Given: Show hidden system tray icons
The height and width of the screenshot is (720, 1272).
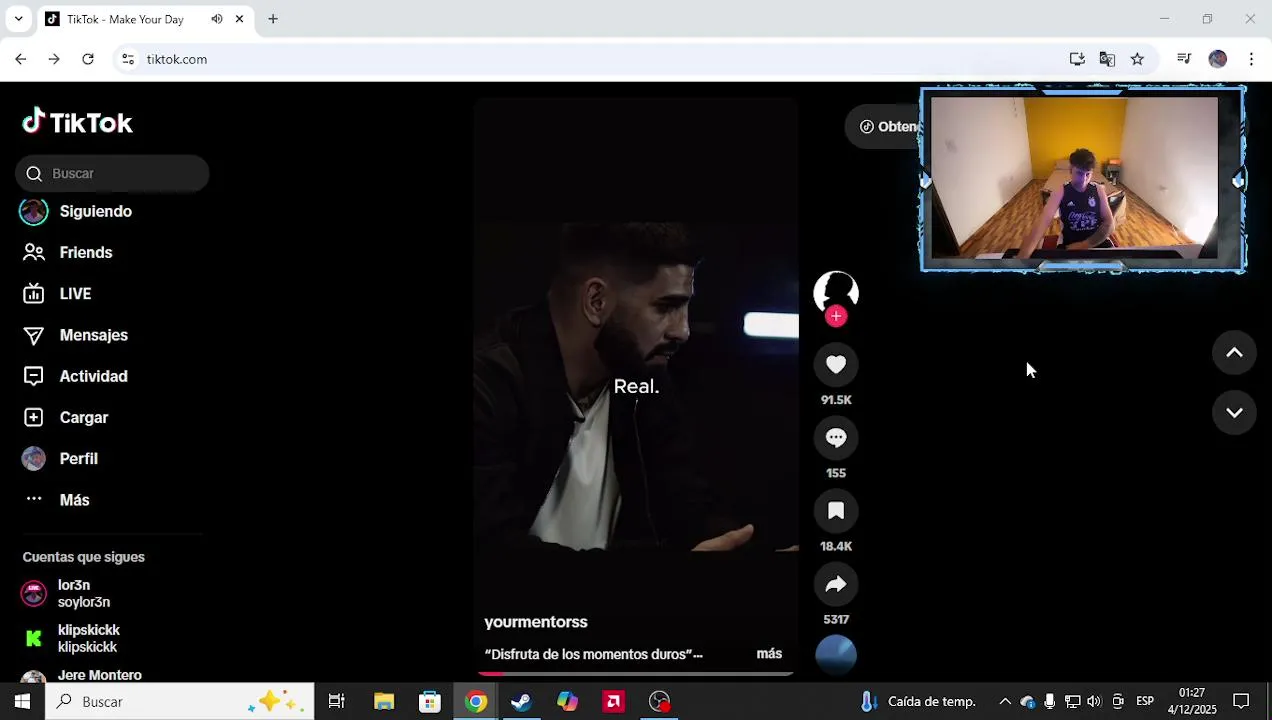Looking at the screenshot, I should click(1005, 702).
